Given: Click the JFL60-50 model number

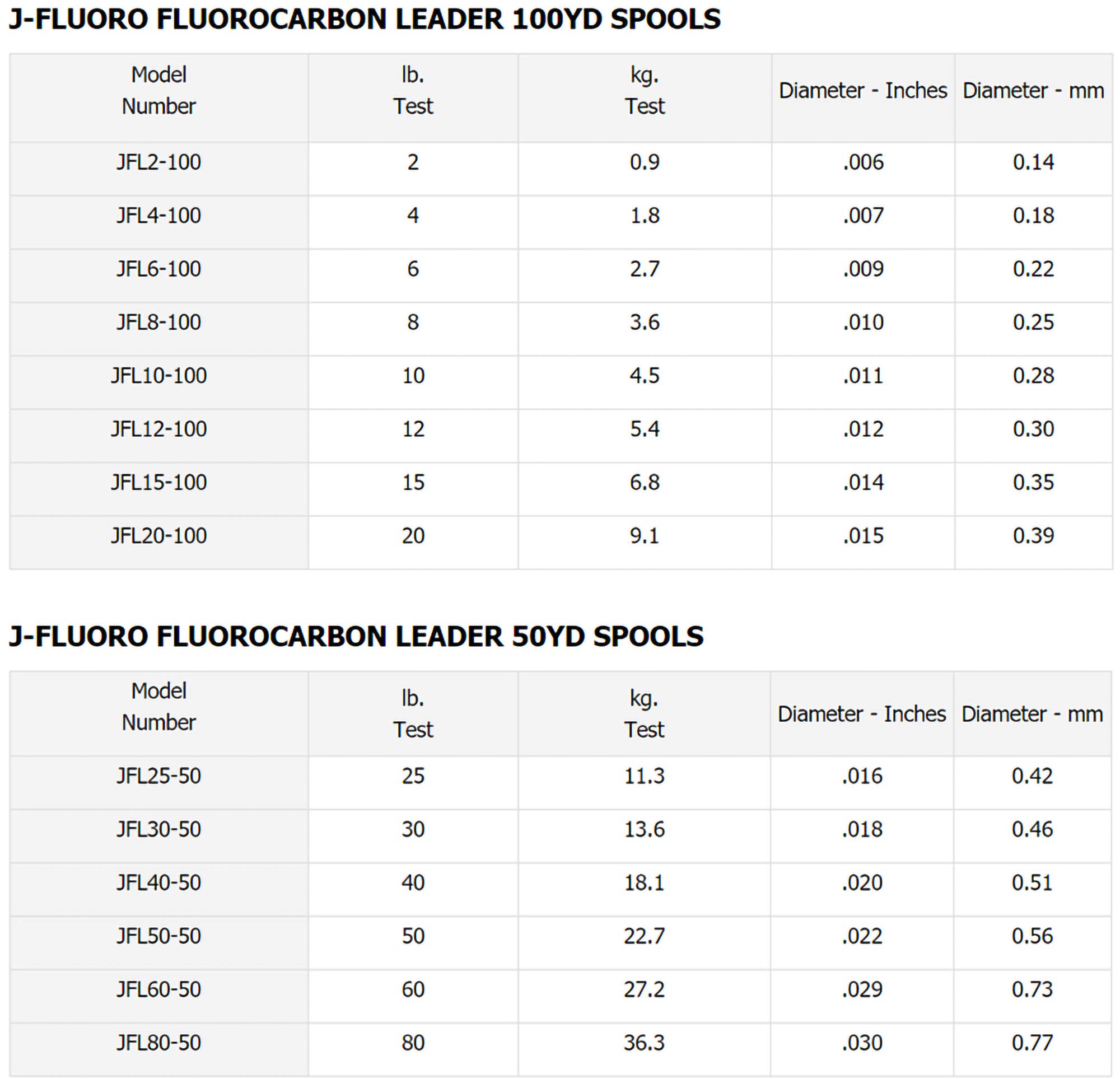Looking at the screenshot, I should [159, 989].
